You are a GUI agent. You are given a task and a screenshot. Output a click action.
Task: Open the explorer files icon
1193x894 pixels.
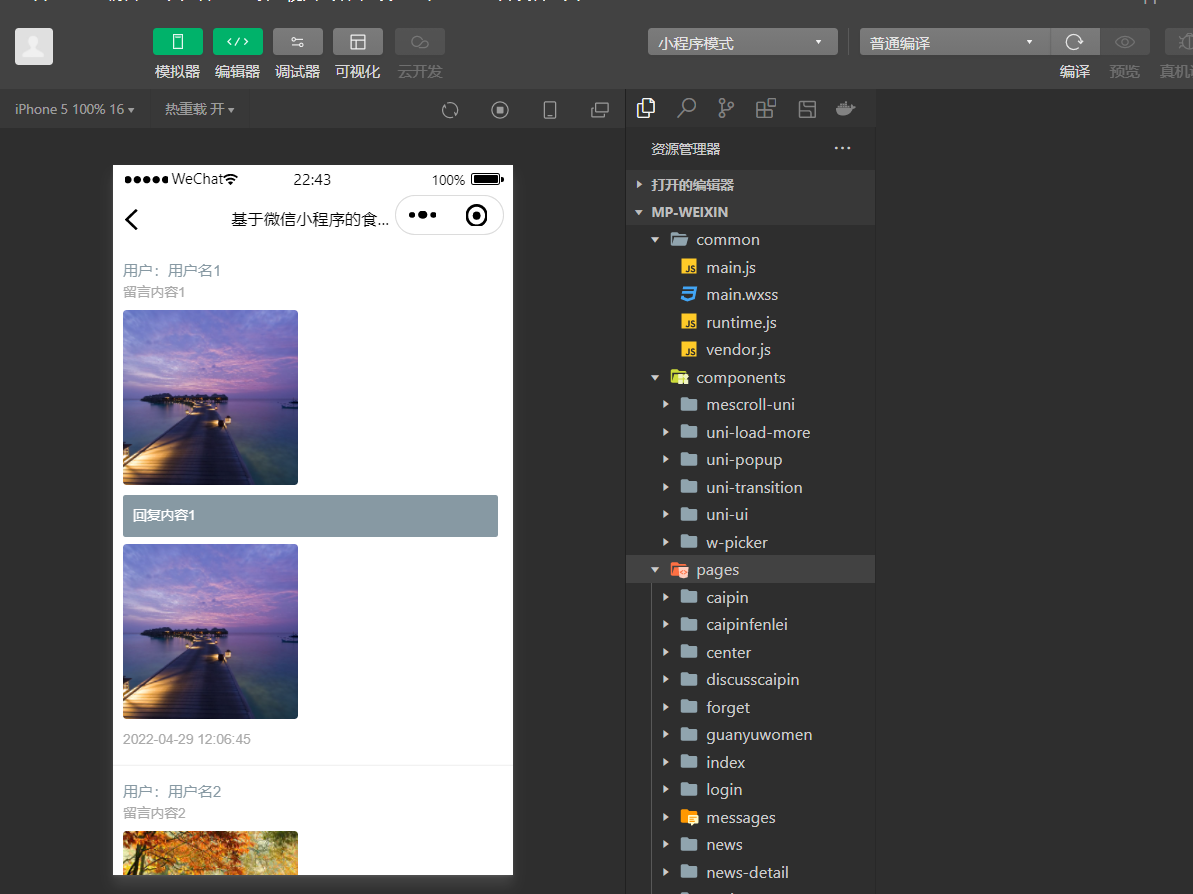point(646,109)
